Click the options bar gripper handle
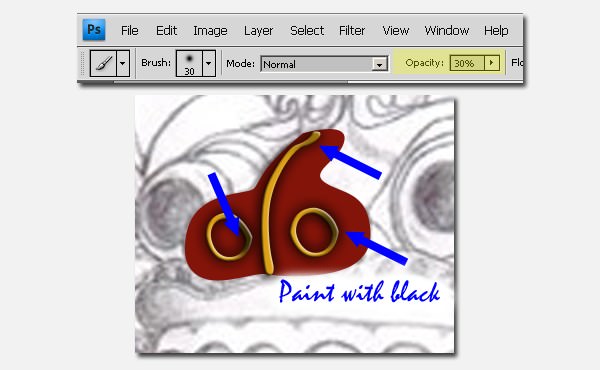This screenshot has width=600, height=370. 82,63
